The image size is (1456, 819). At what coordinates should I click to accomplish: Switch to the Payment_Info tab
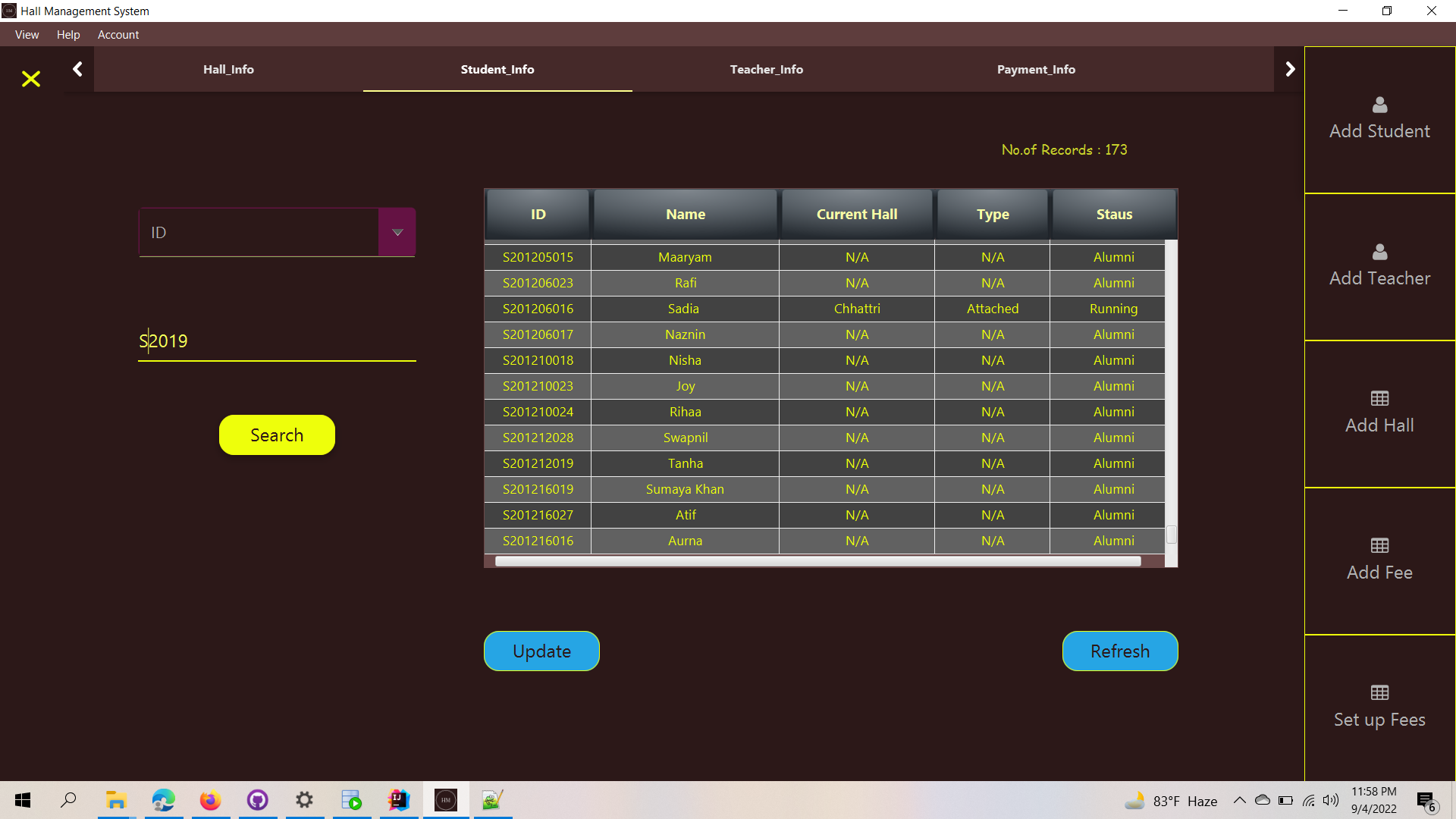click(x=1036, y=70)
